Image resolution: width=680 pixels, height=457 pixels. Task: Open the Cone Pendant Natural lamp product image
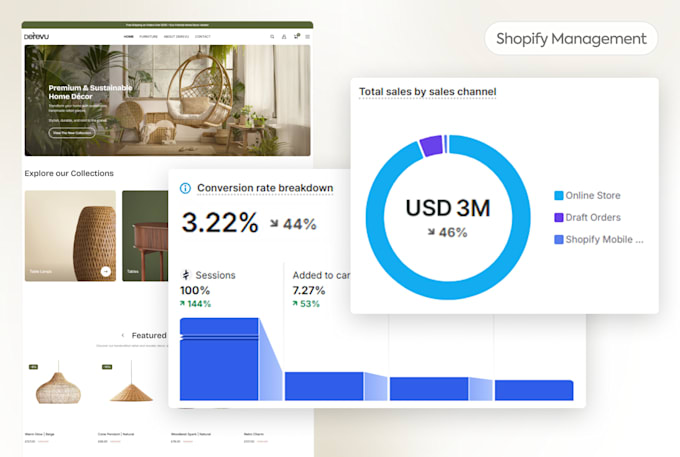[131, 382]
